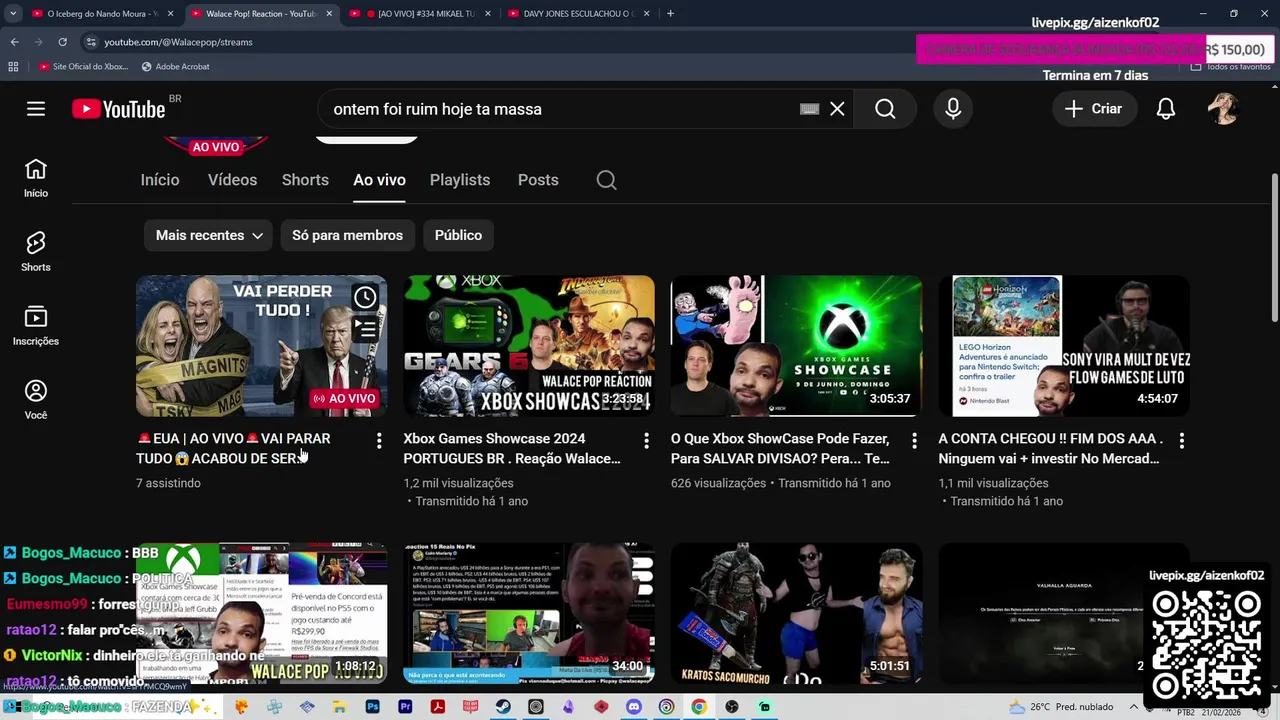Open Você in the sidebar
The image size is (1280, 720).
coord(36,401)
